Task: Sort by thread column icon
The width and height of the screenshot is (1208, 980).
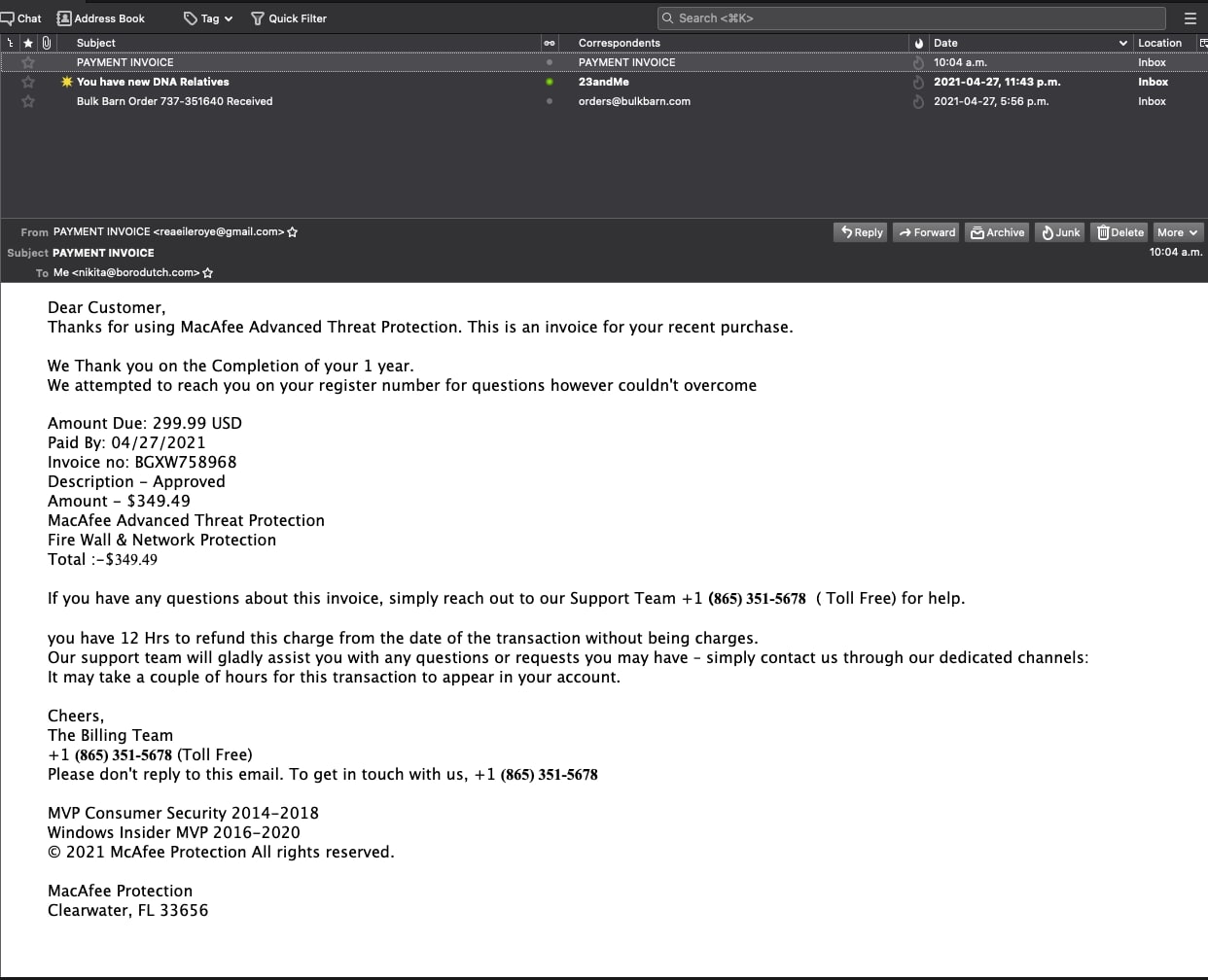Action: pos(10,43)
